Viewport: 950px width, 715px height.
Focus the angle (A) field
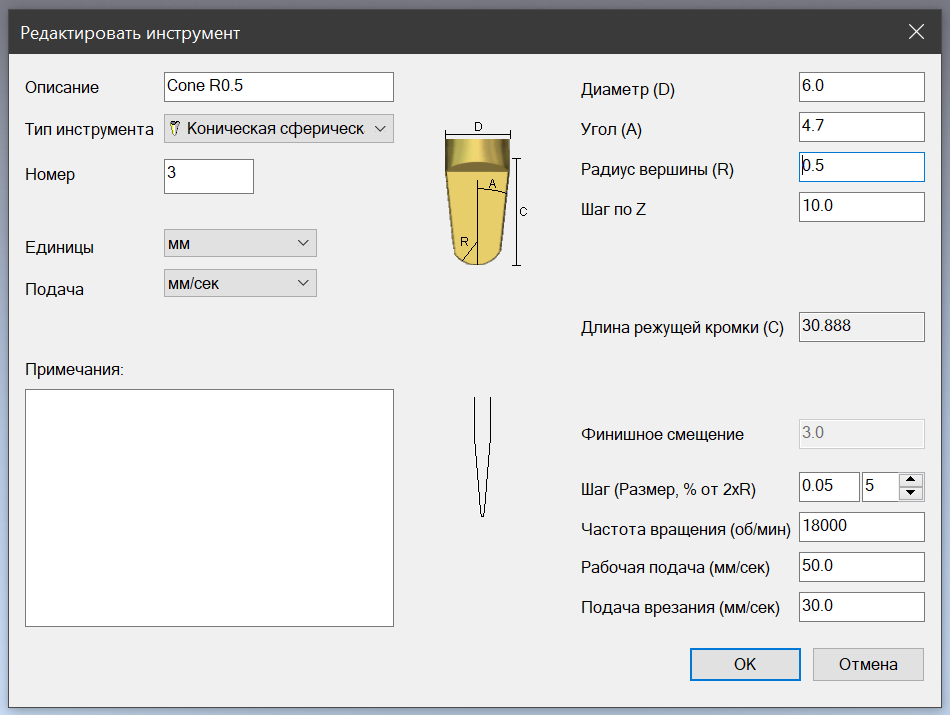tap(861, 127)
